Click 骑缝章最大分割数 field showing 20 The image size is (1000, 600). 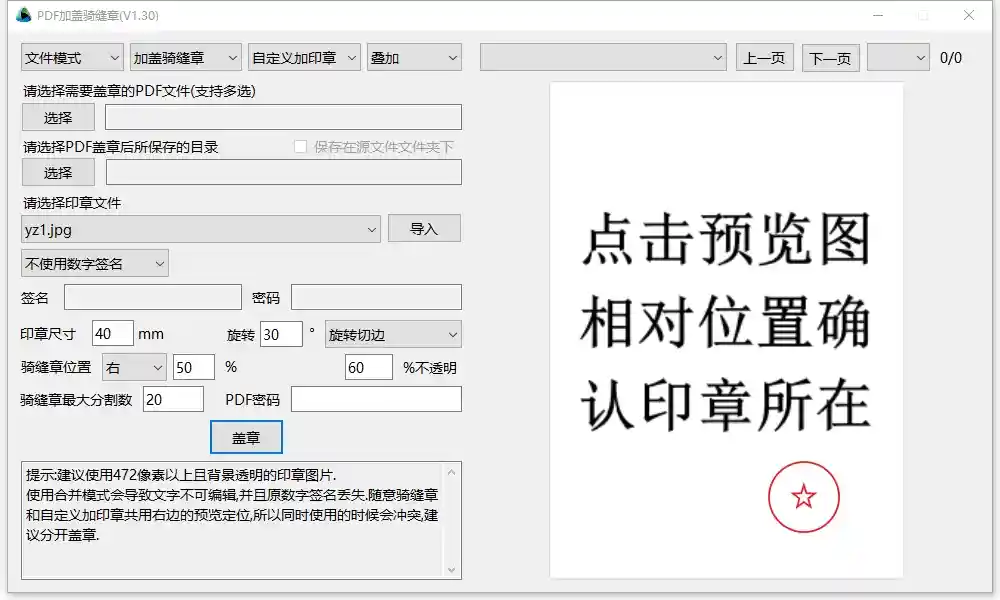click(173, 399)
